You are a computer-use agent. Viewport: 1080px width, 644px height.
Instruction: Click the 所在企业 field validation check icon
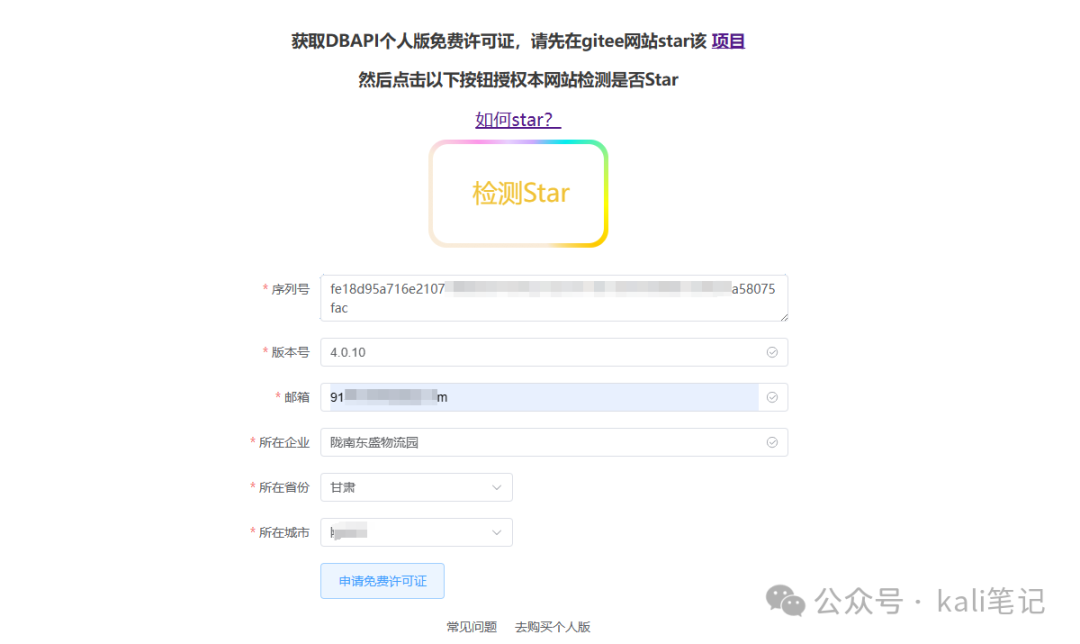point(772,442)
